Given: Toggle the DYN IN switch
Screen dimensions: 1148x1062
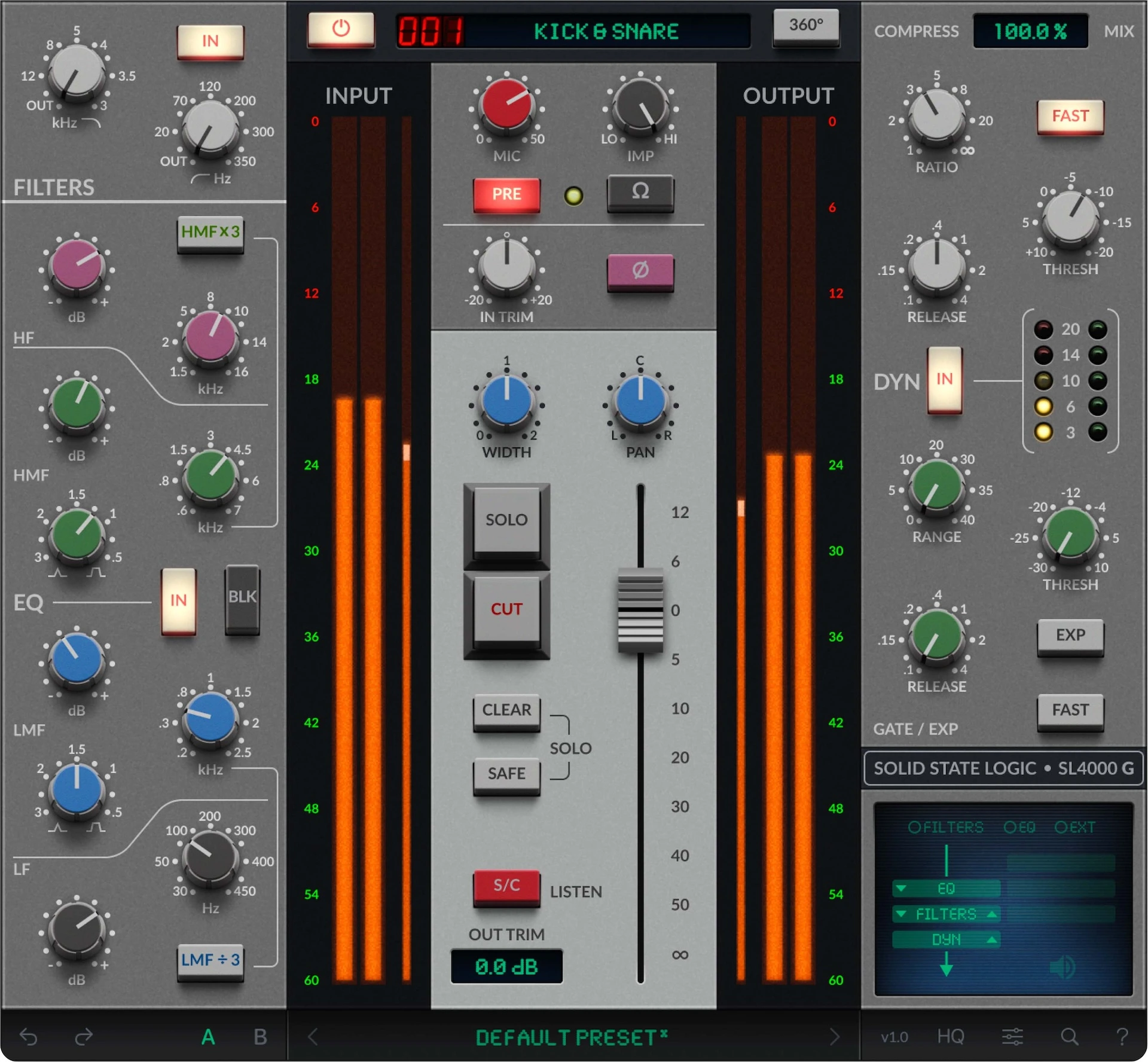Looking at the screenshot, I should click(944, 379).
